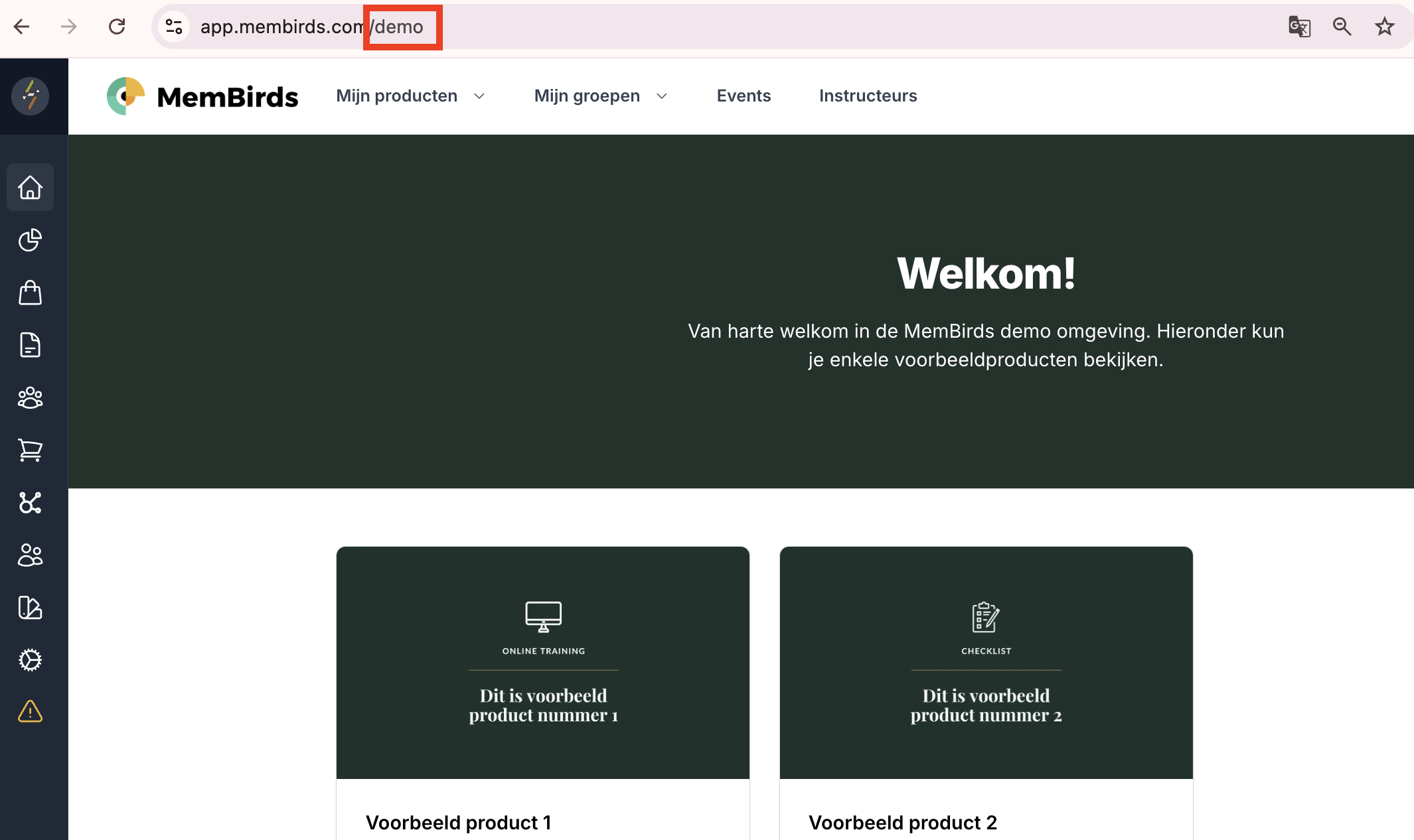The height and width of the screenshot is (840, 1414).
Task: Click the MemBirds logo link
Action: coord(202,97)
